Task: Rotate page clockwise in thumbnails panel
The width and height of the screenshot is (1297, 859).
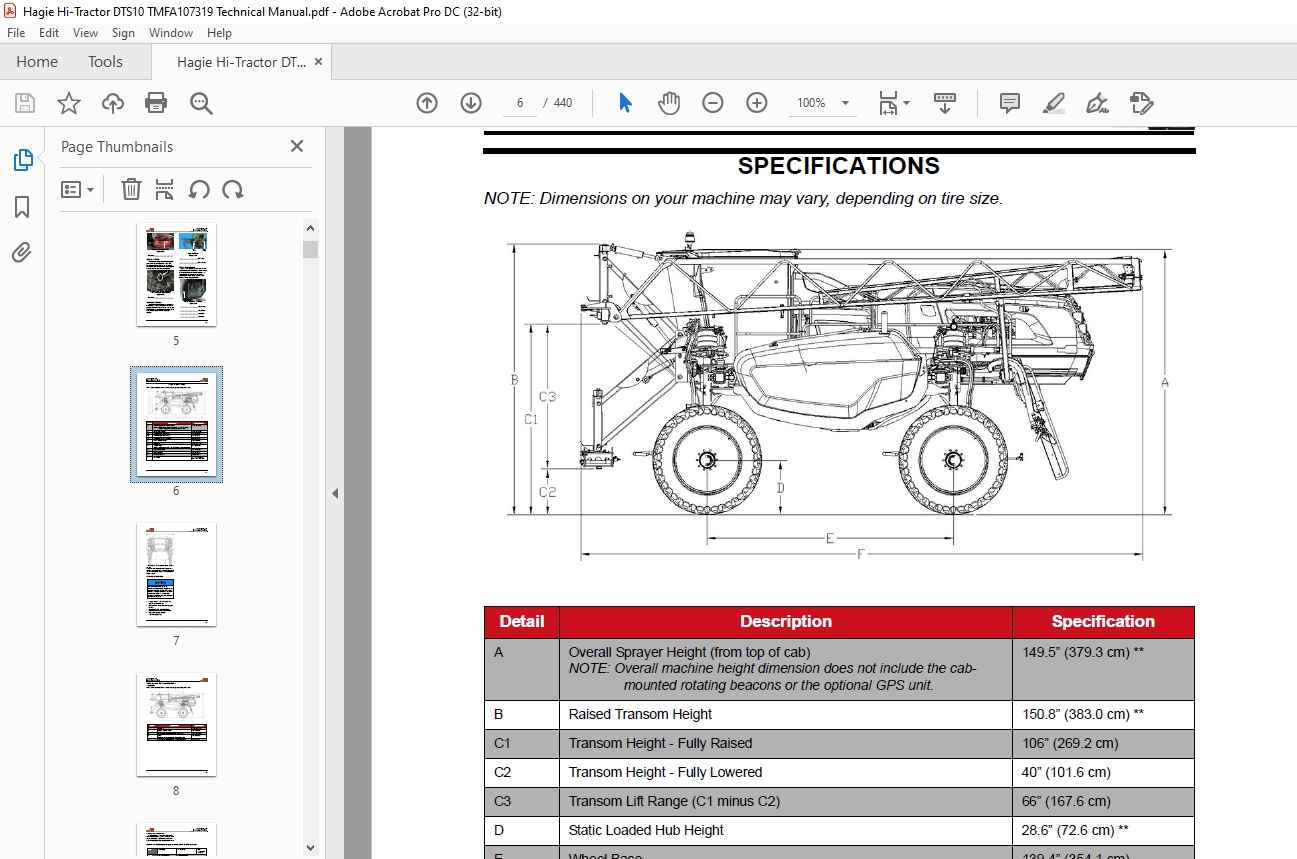Action: coord(233,189)
